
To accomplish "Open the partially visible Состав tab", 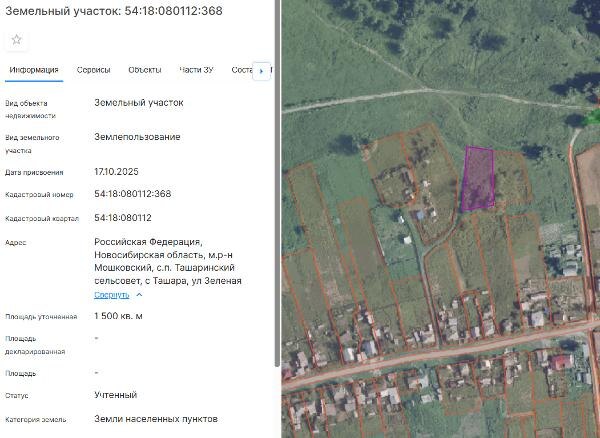I will (242, 70).
